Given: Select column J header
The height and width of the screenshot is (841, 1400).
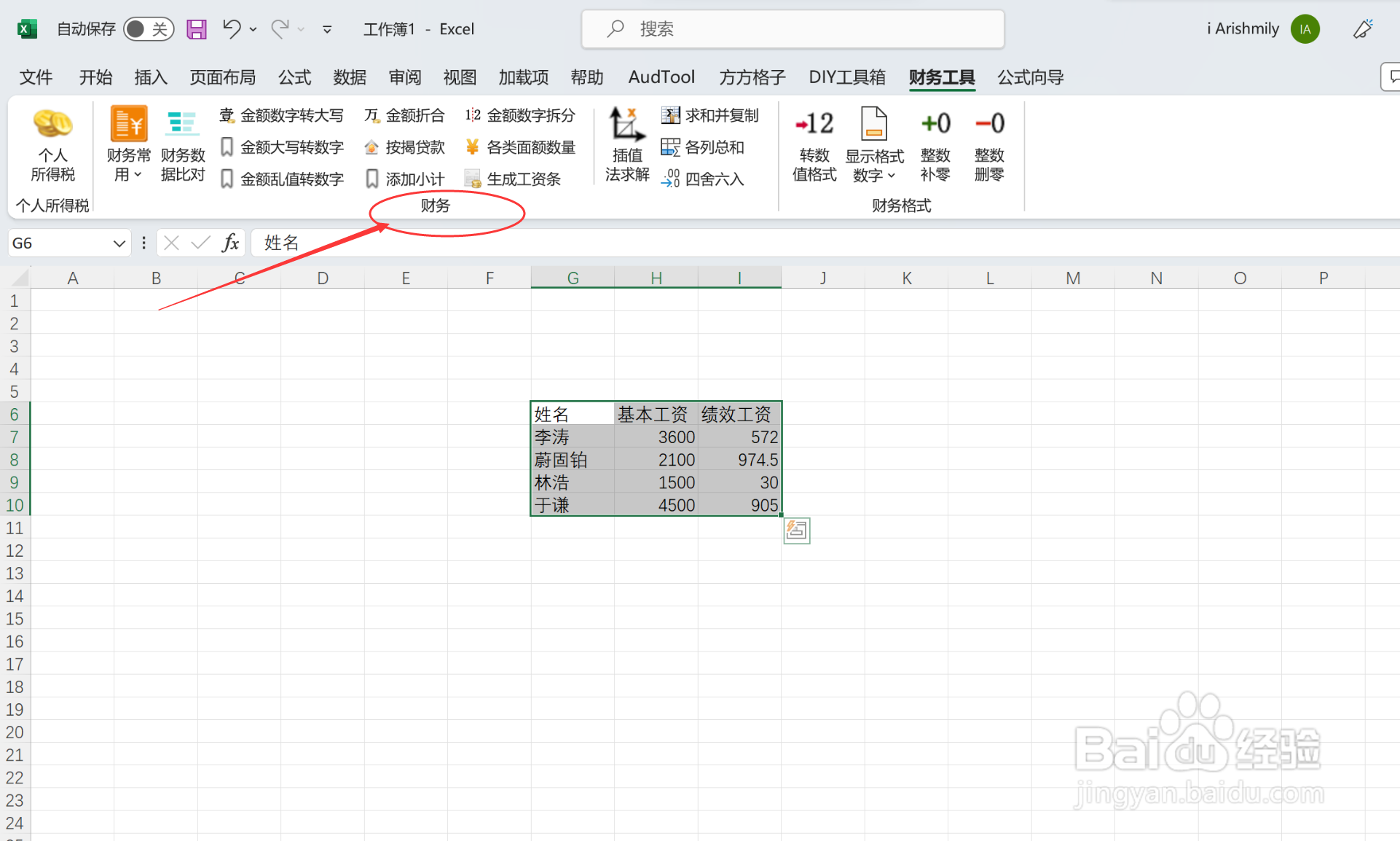Looking at the screenshot, I should pyautogui.click(x=823, y=278).
